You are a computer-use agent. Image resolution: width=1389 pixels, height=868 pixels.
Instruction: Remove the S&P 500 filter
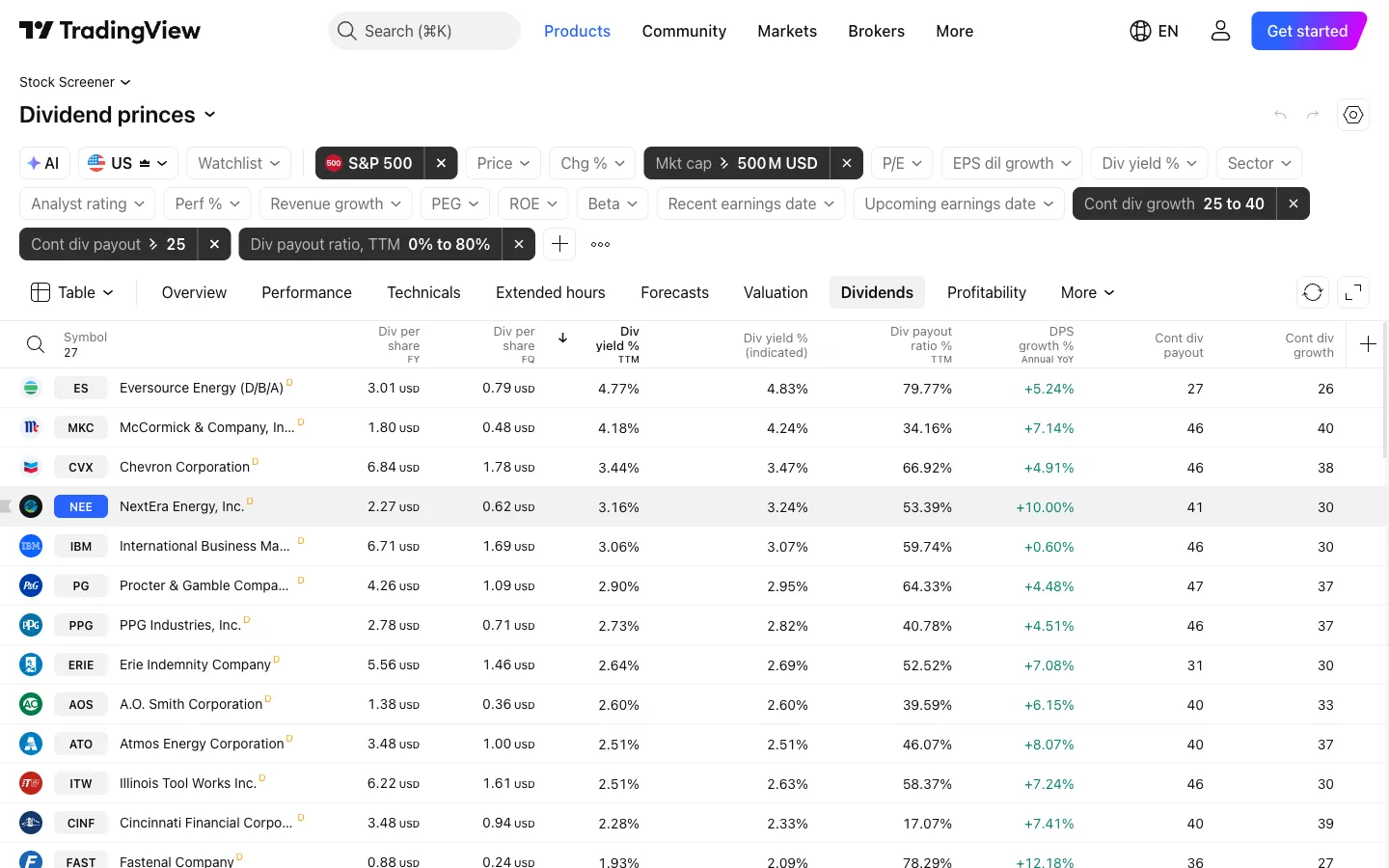click(x=441, y=163)
